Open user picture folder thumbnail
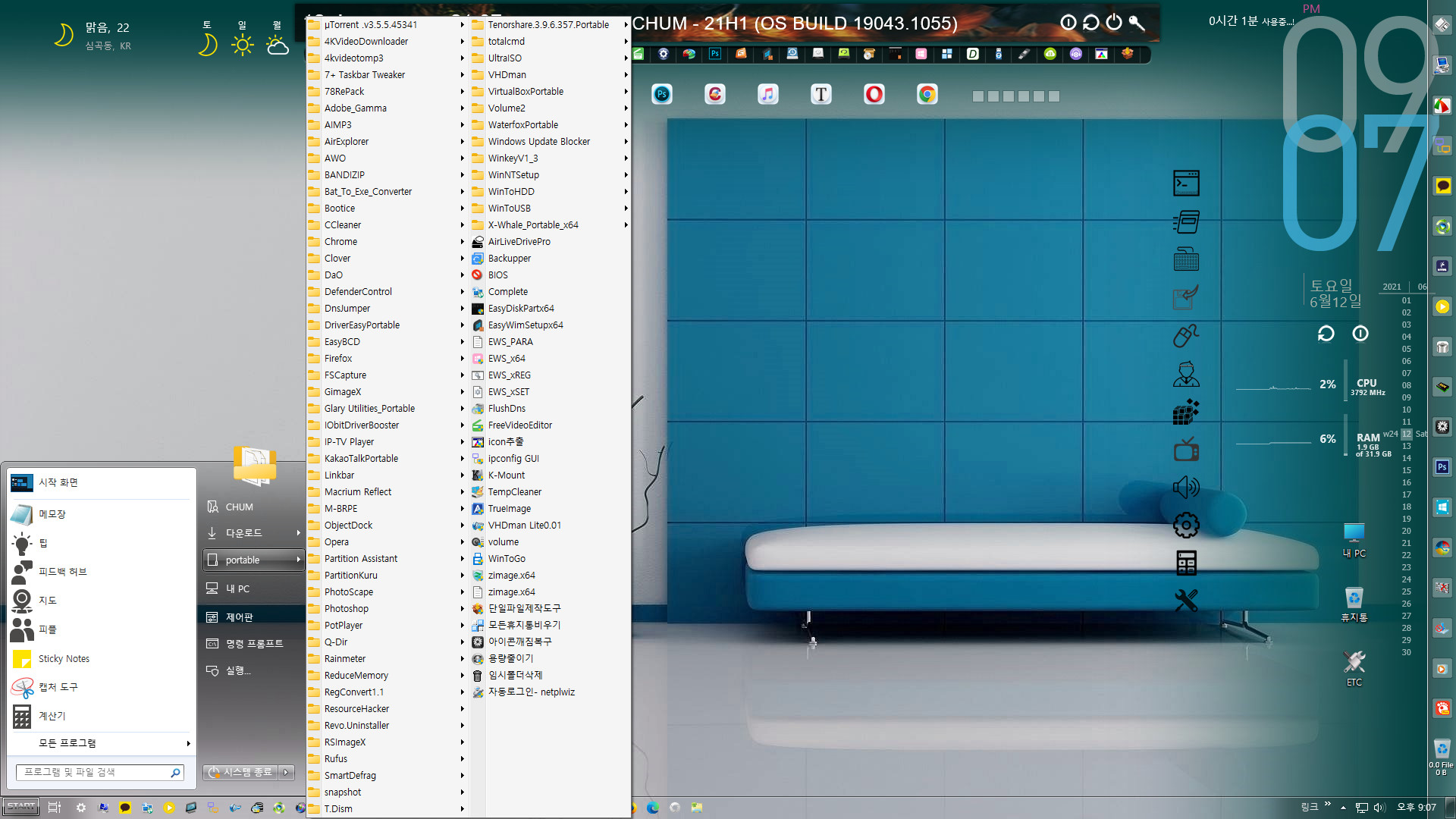Screen dimensions: 1456x819 click(255, 465)
